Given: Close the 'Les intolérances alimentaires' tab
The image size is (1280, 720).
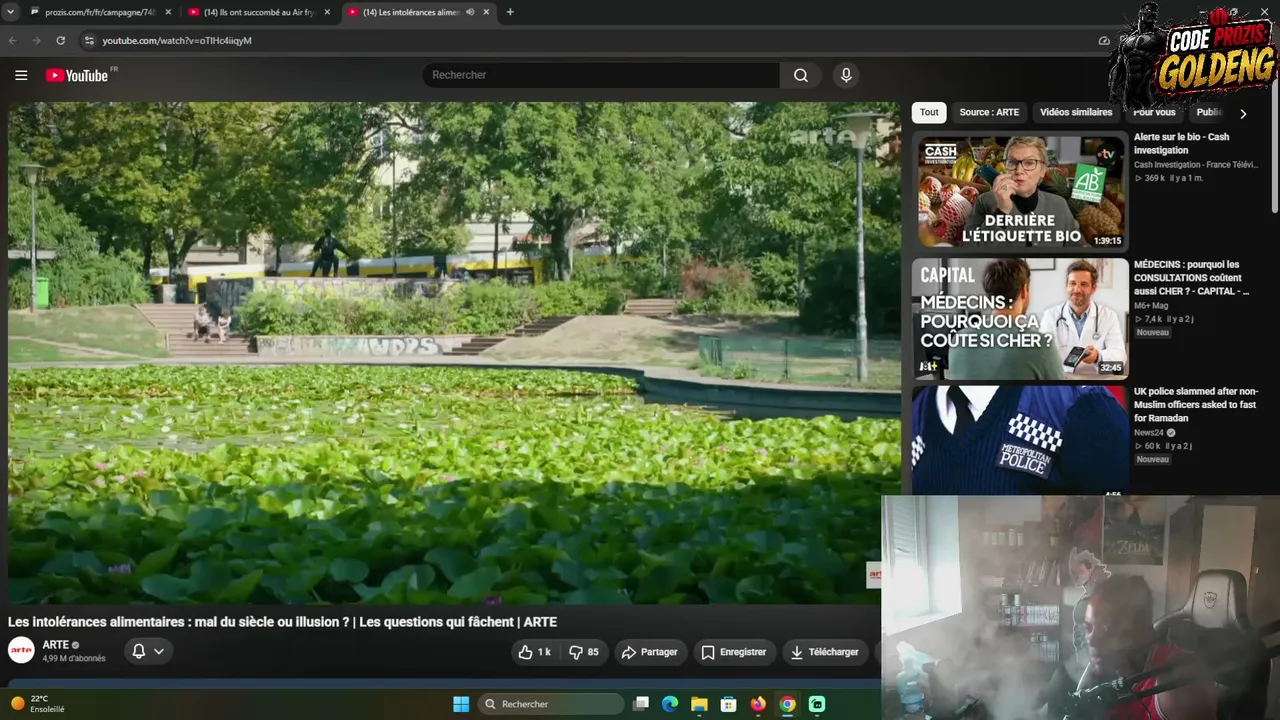Looking at the screenshot, I should click(486, 12).
